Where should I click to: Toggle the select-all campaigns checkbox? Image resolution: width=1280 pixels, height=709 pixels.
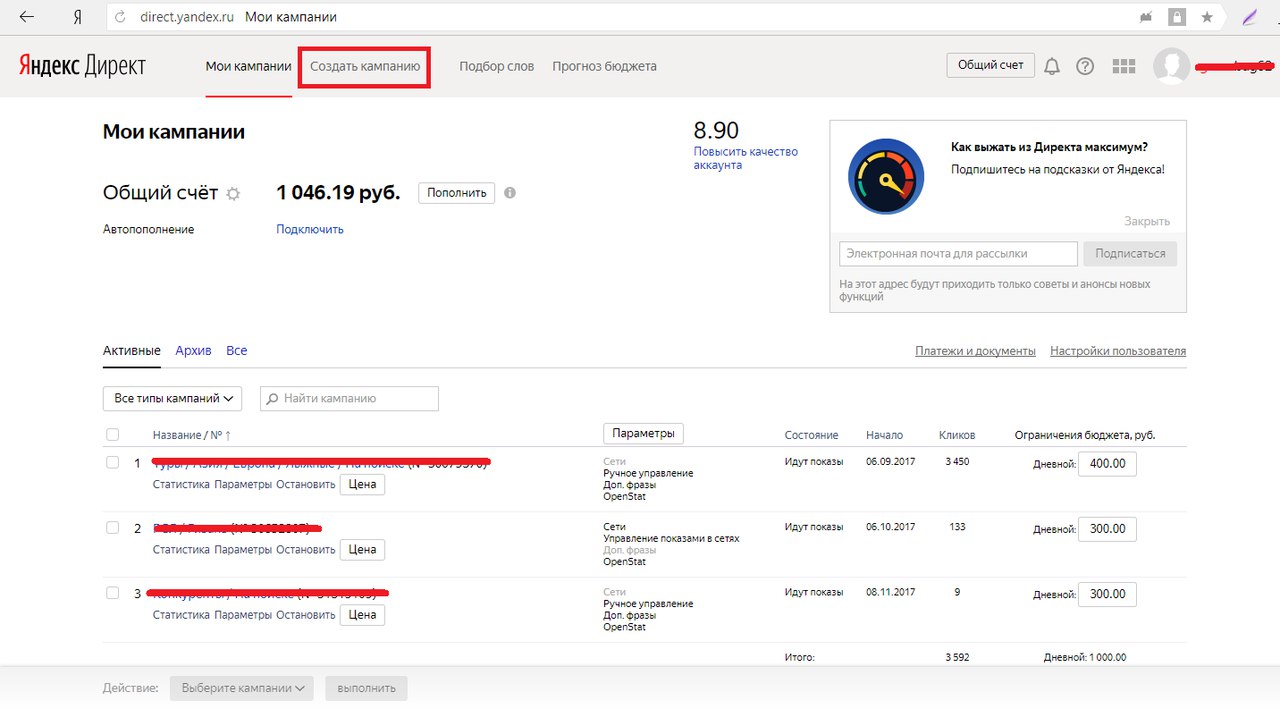point(112,435)
